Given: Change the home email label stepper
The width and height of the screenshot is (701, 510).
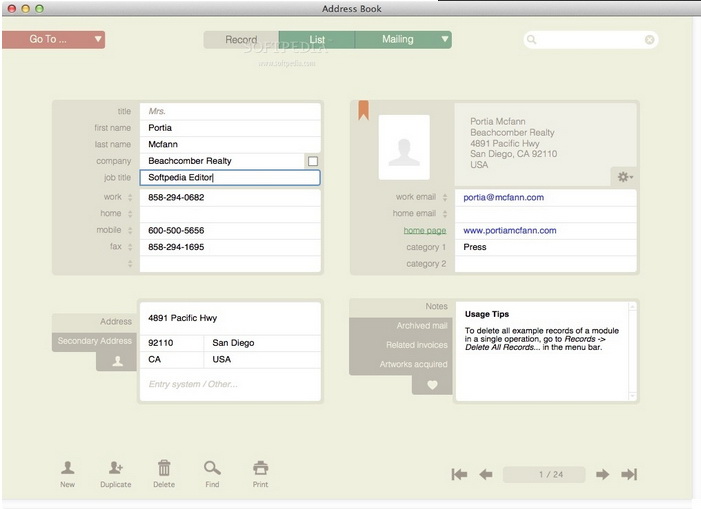Looking at the screenshot, I should click(445, 214).
